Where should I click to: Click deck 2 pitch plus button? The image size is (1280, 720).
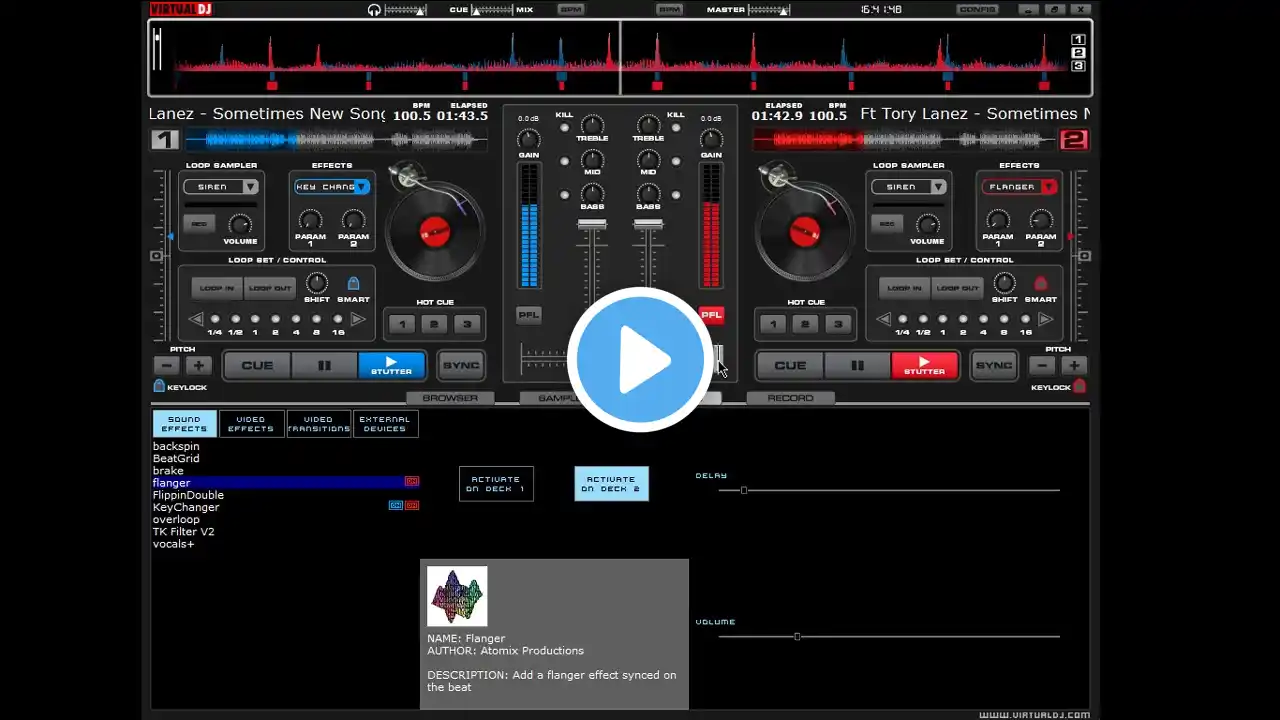(1075, 365)
